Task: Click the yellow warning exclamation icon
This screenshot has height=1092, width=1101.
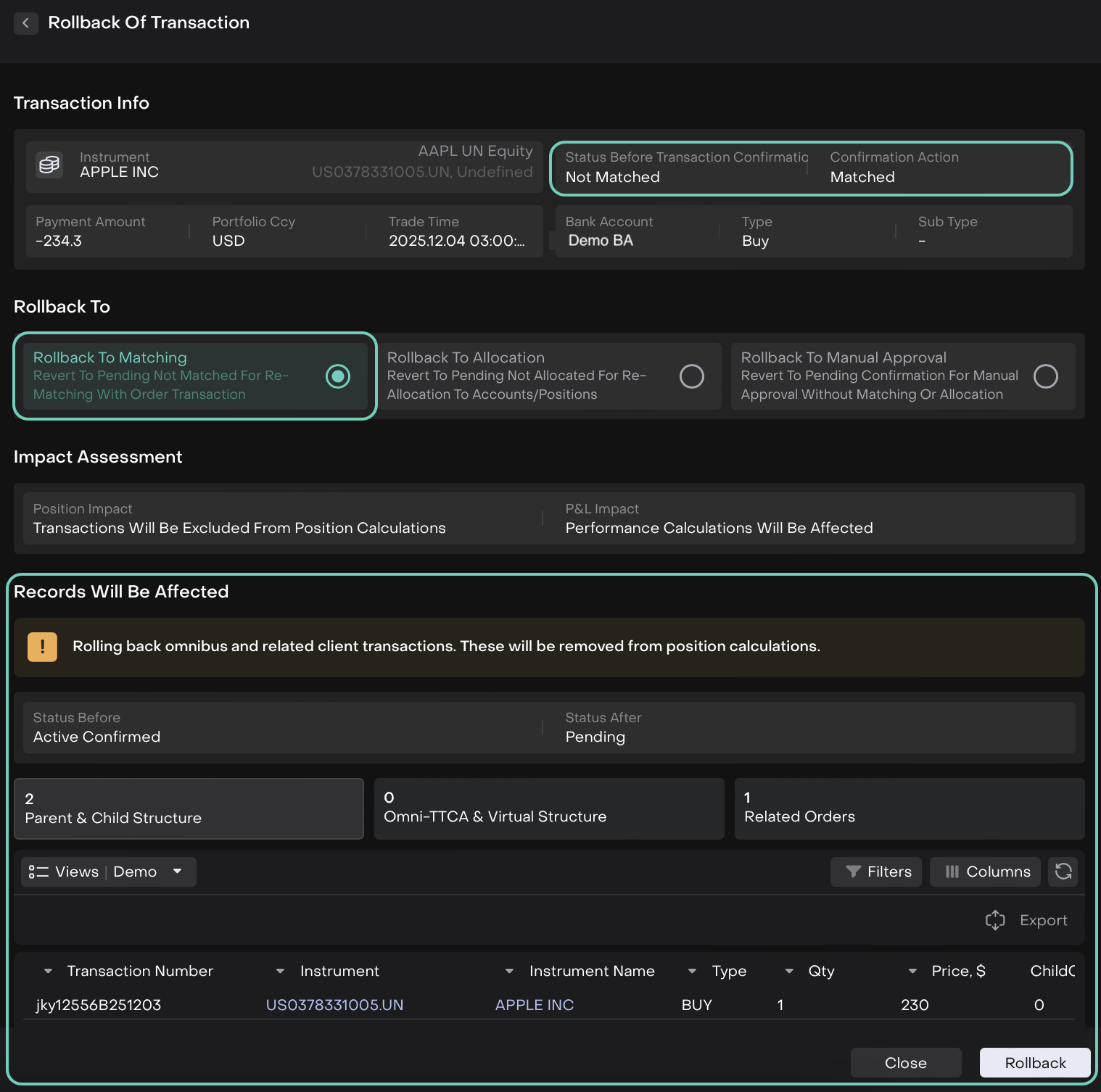Action: tap(42, 647)
